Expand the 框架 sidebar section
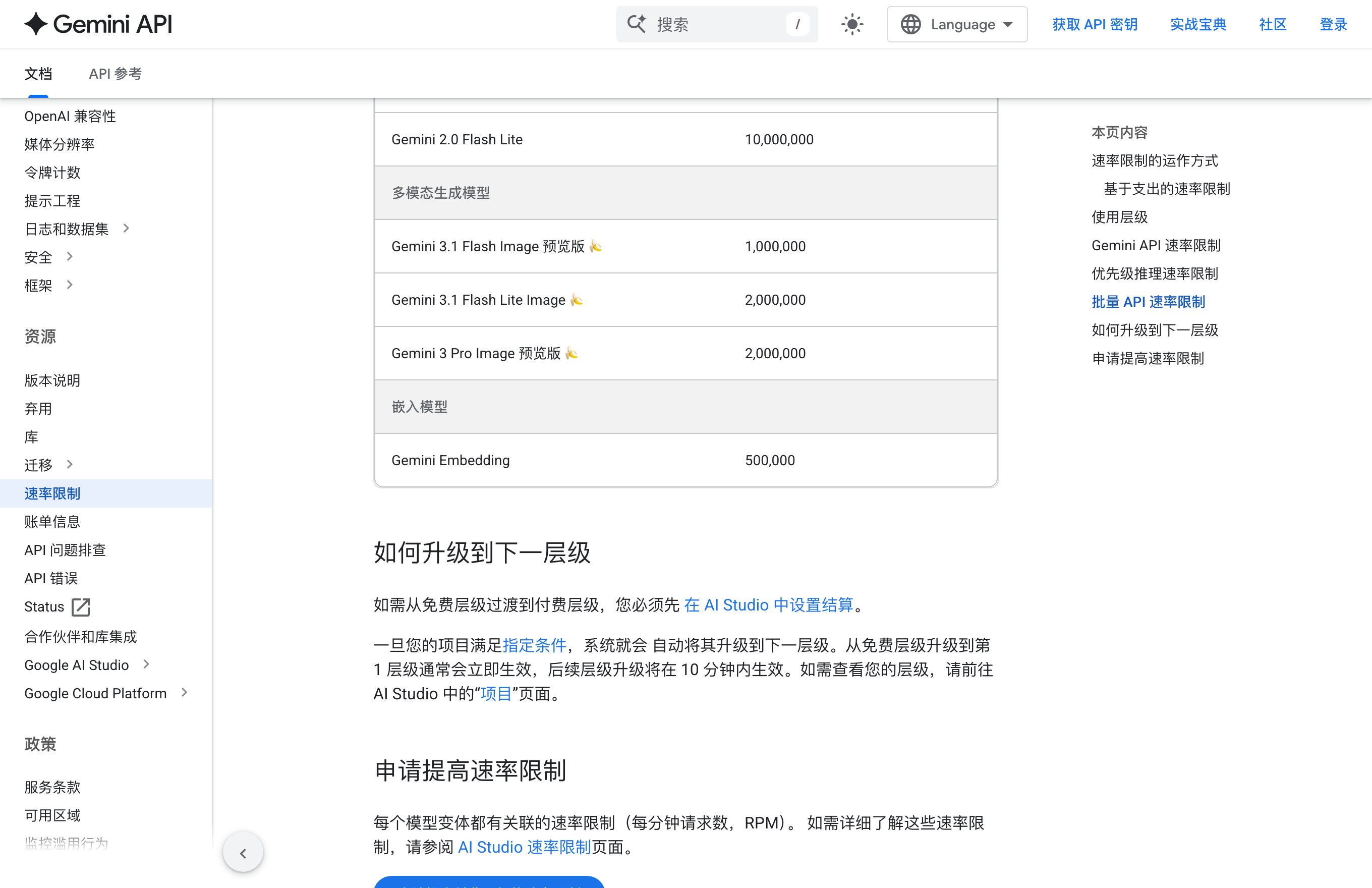This screenshot has height=888, width=1372. tap(70, 285)
